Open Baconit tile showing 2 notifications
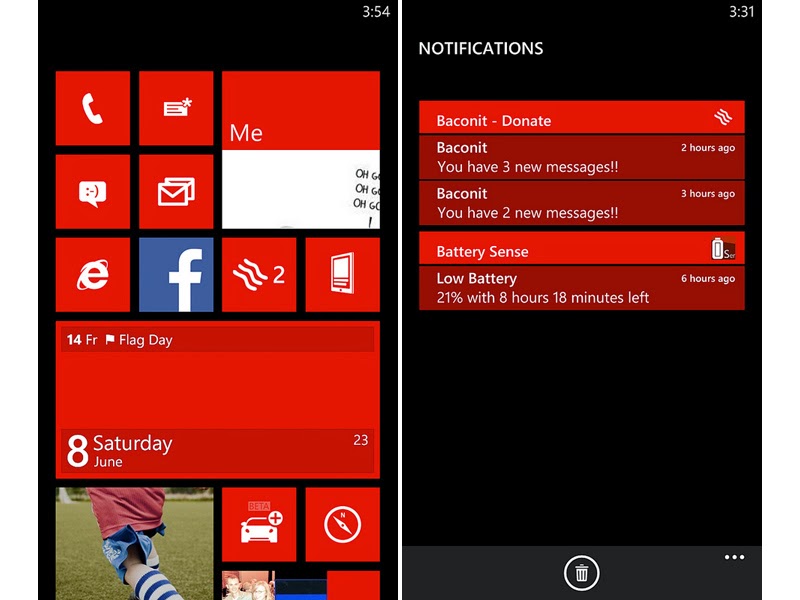 tap(259, 274)
